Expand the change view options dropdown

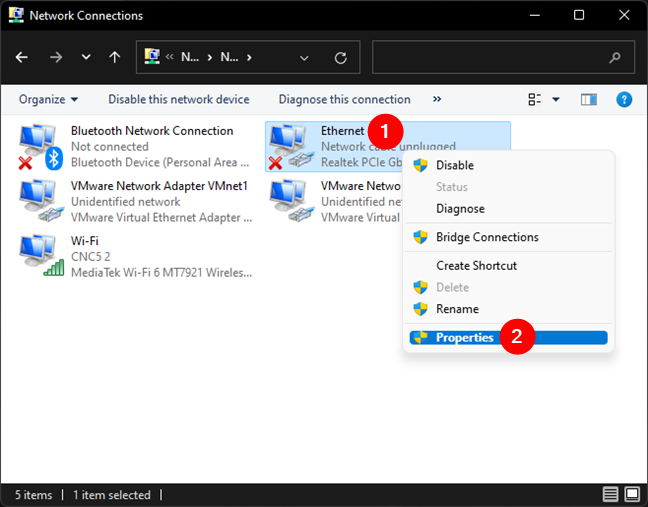556,99
